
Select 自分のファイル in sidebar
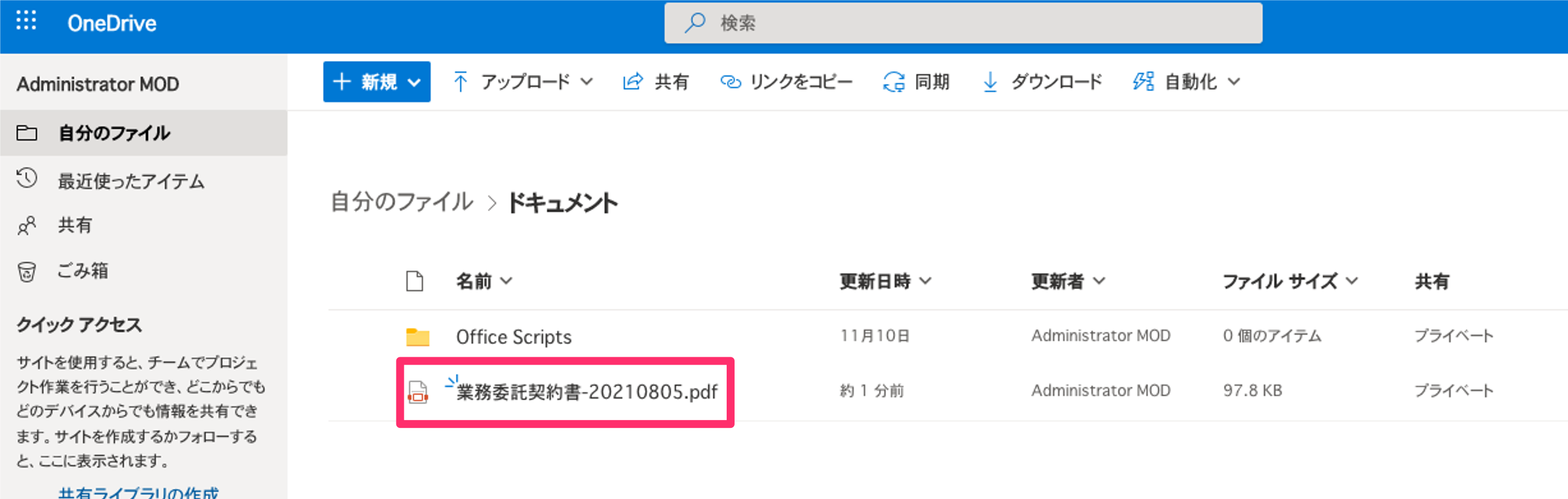pos(114,133)
